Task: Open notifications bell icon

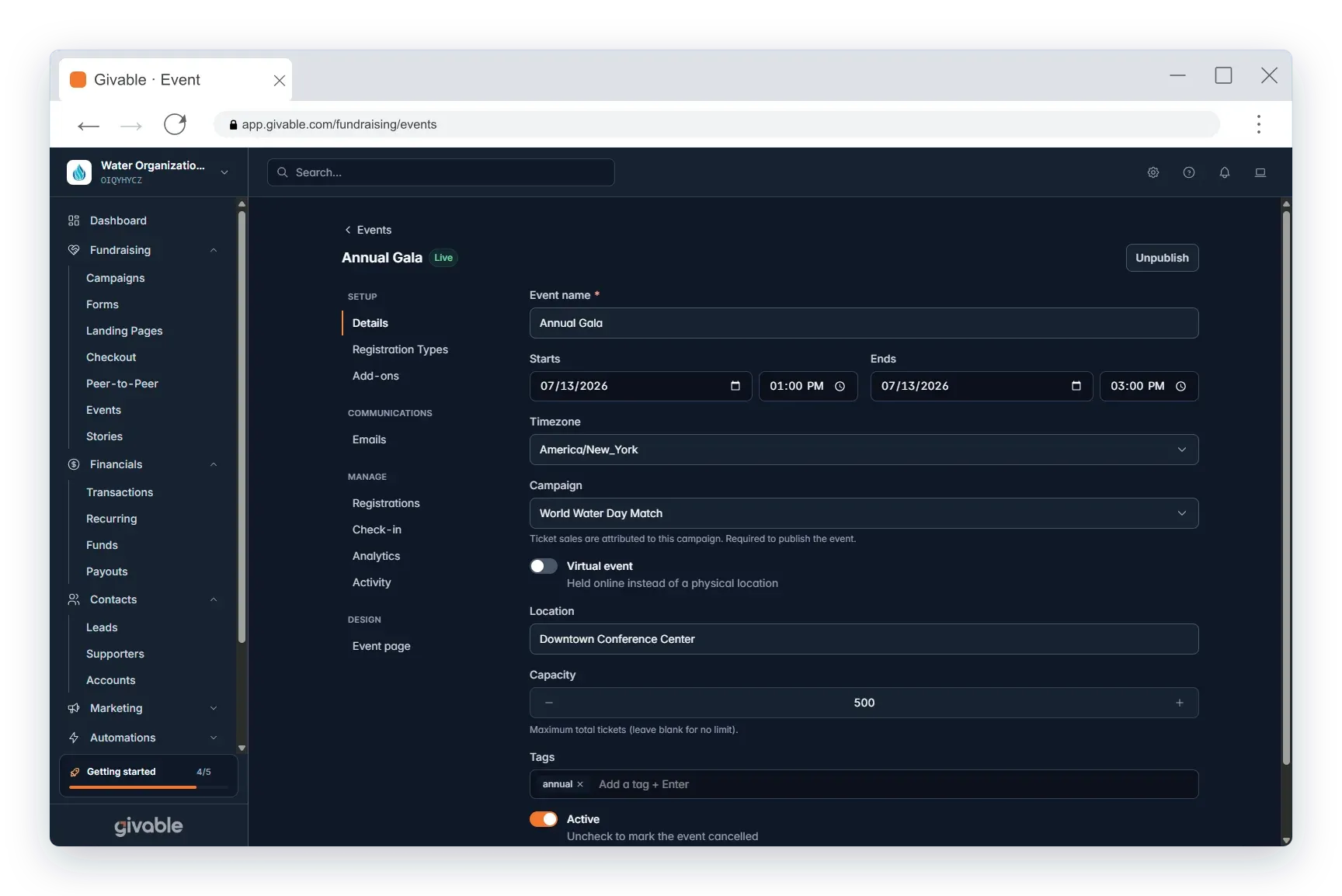Action: [x=1225, y=172]
